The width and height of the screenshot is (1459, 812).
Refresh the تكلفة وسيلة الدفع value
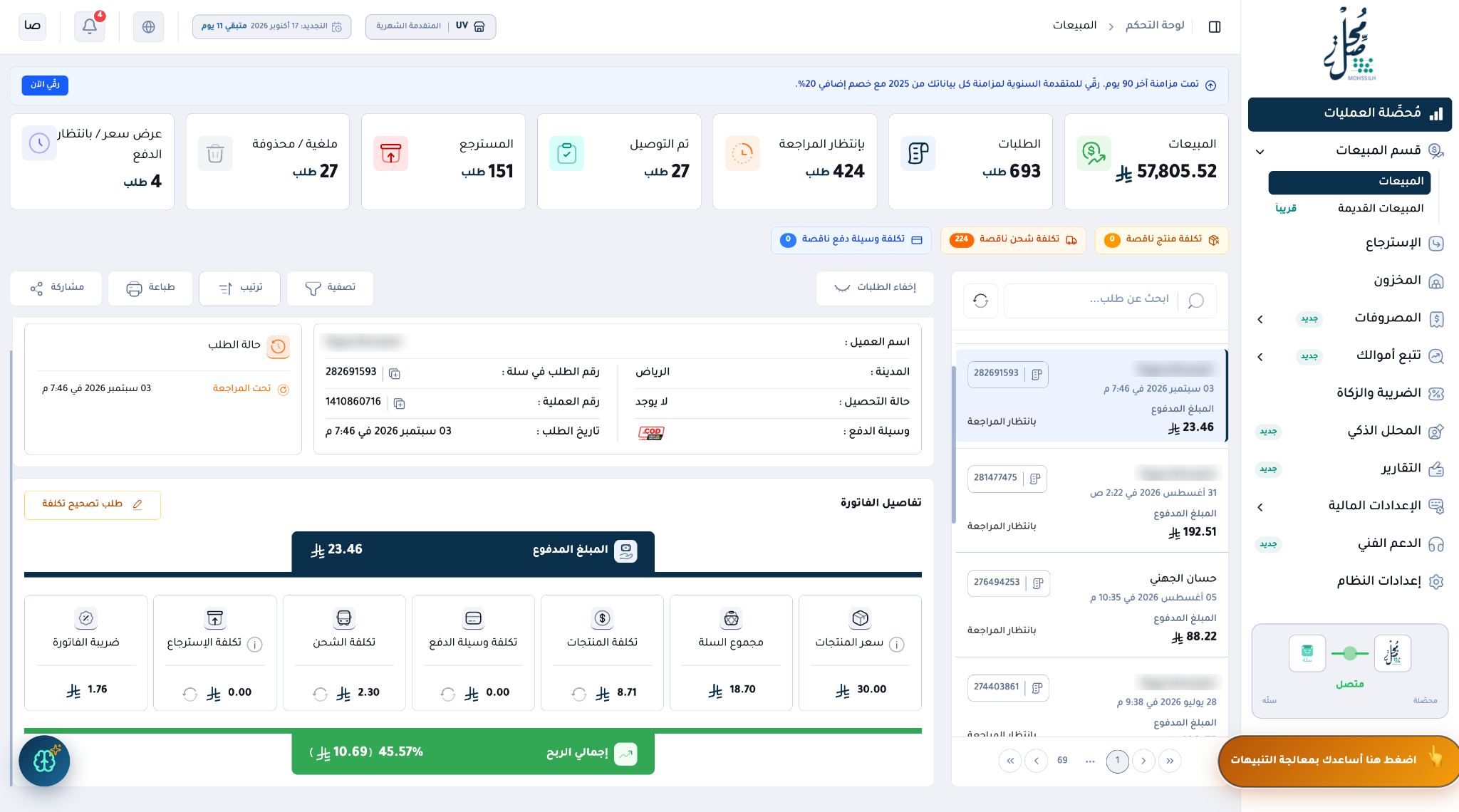(448, 694)
